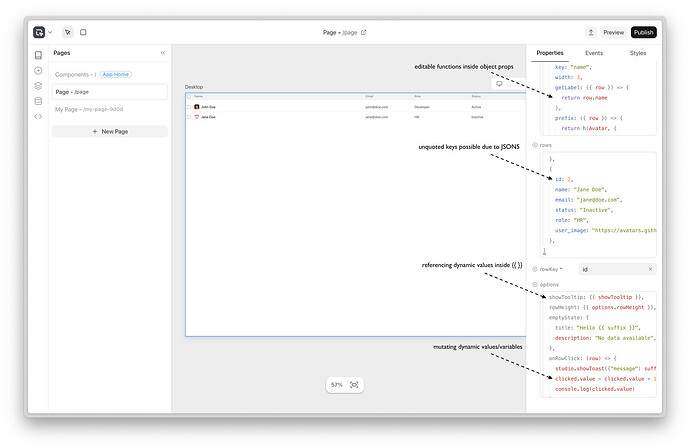The image size is (690, 448).
Task: Open page route external link icon
Action: click(364, 32)
